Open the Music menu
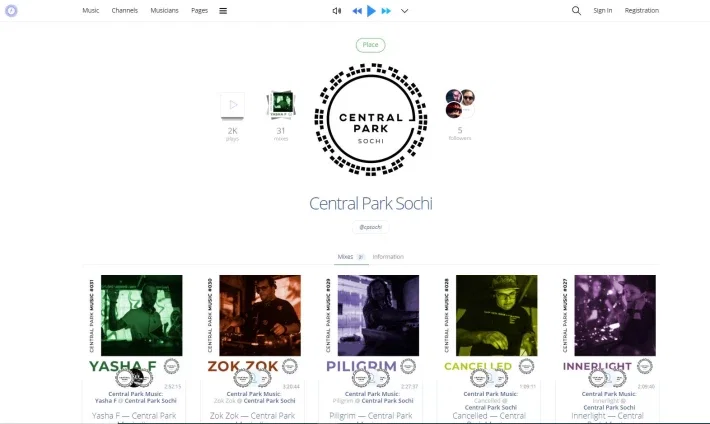Image resolution: width=710 pixels, height=424 pixels. [x=91, y=10]
